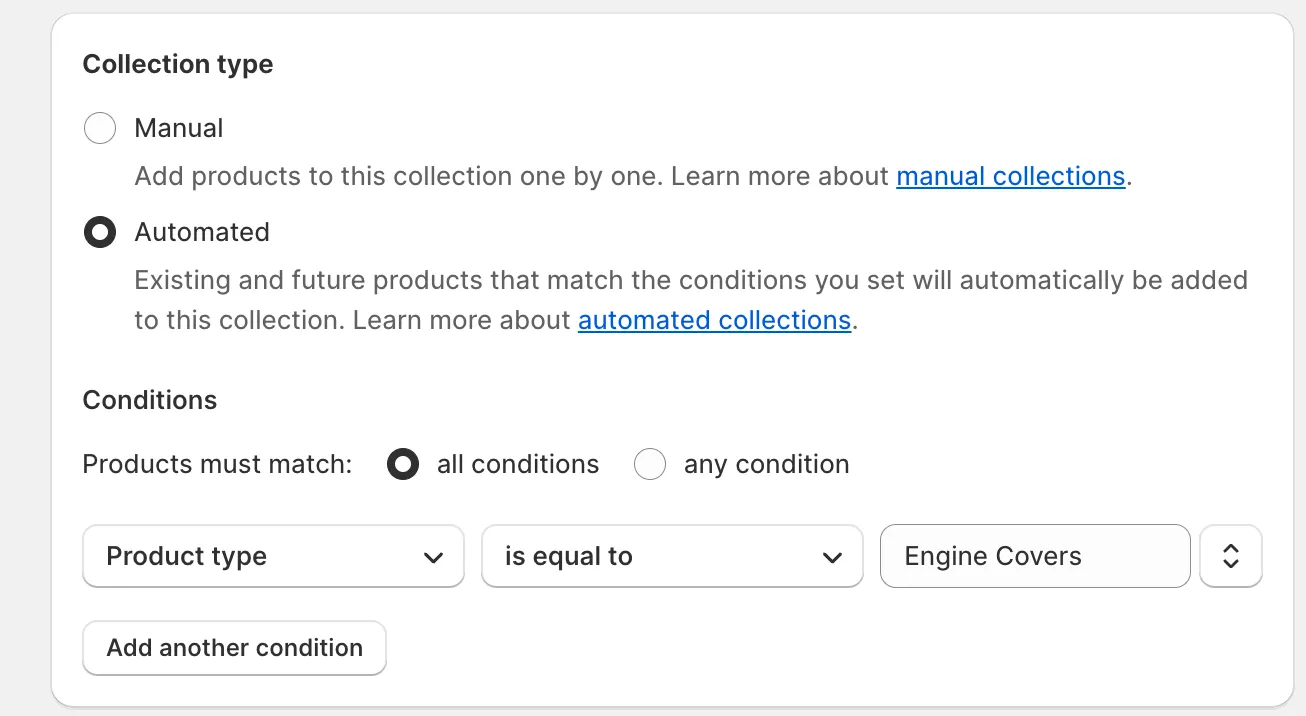
Task: Choose the "all conditions" radio button
Action: click(403, 465)
